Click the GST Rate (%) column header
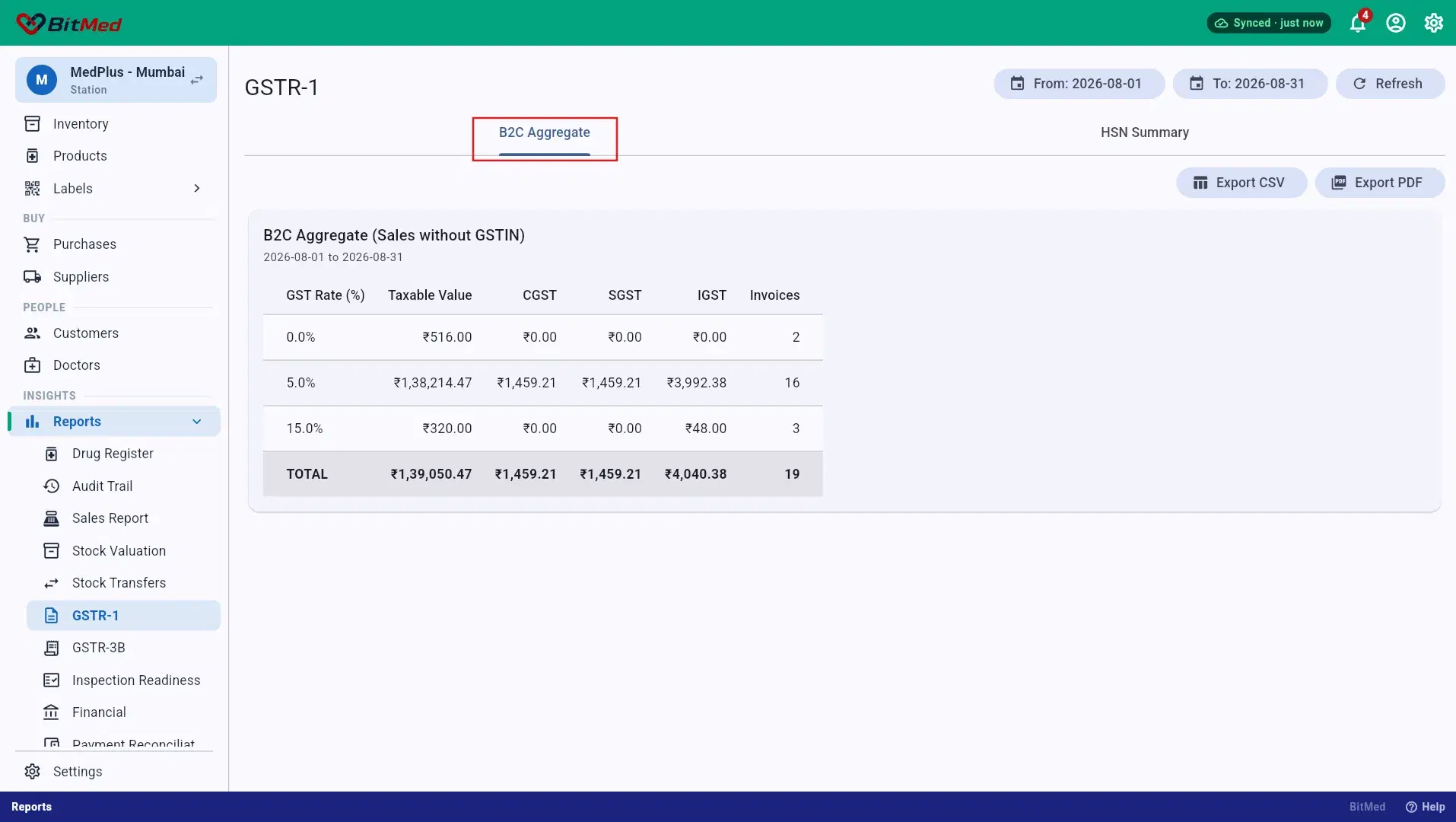 coord(326,295)
